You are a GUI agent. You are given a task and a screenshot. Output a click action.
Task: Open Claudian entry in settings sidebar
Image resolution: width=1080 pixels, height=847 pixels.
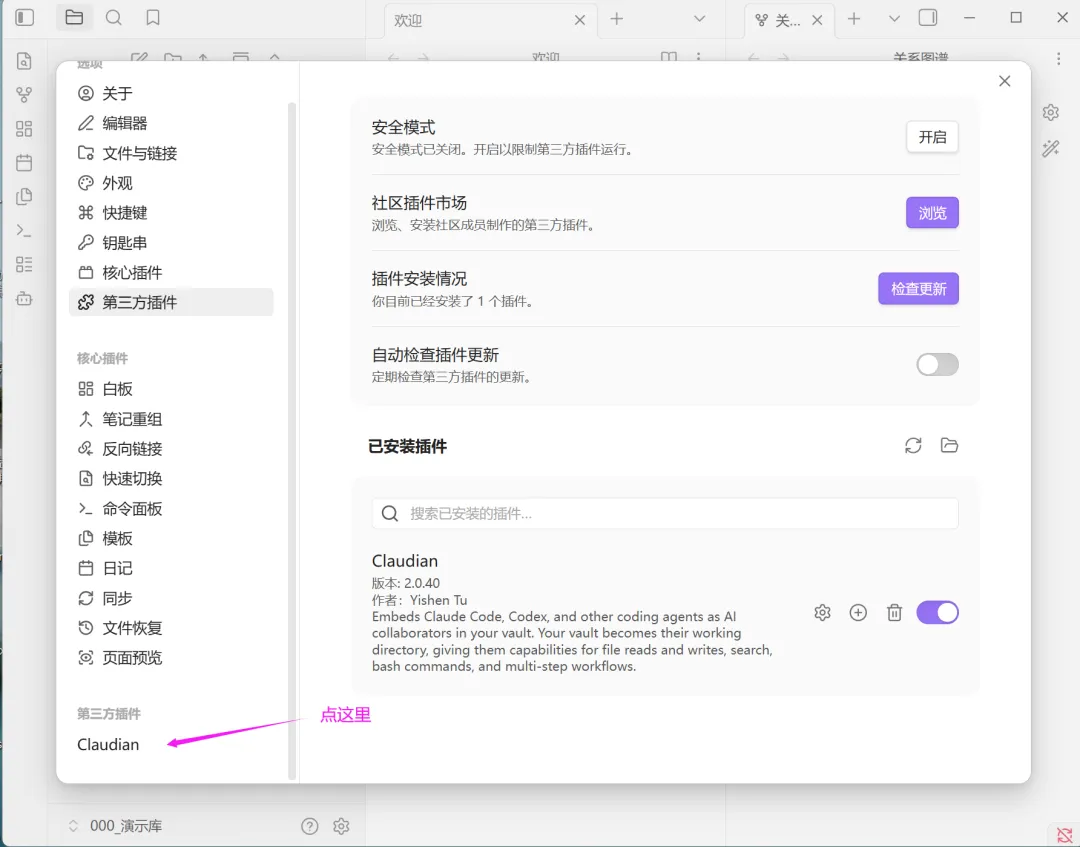click(x=172, y=744)
